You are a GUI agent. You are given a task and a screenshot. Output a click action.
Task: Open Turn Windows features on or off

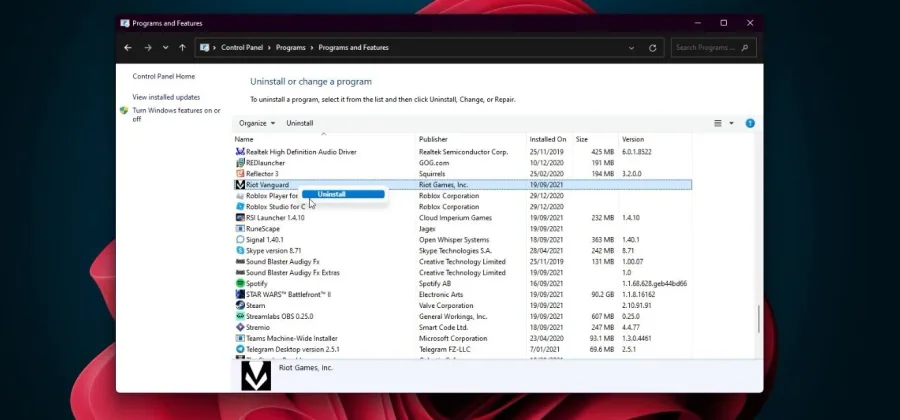[176, 115]
